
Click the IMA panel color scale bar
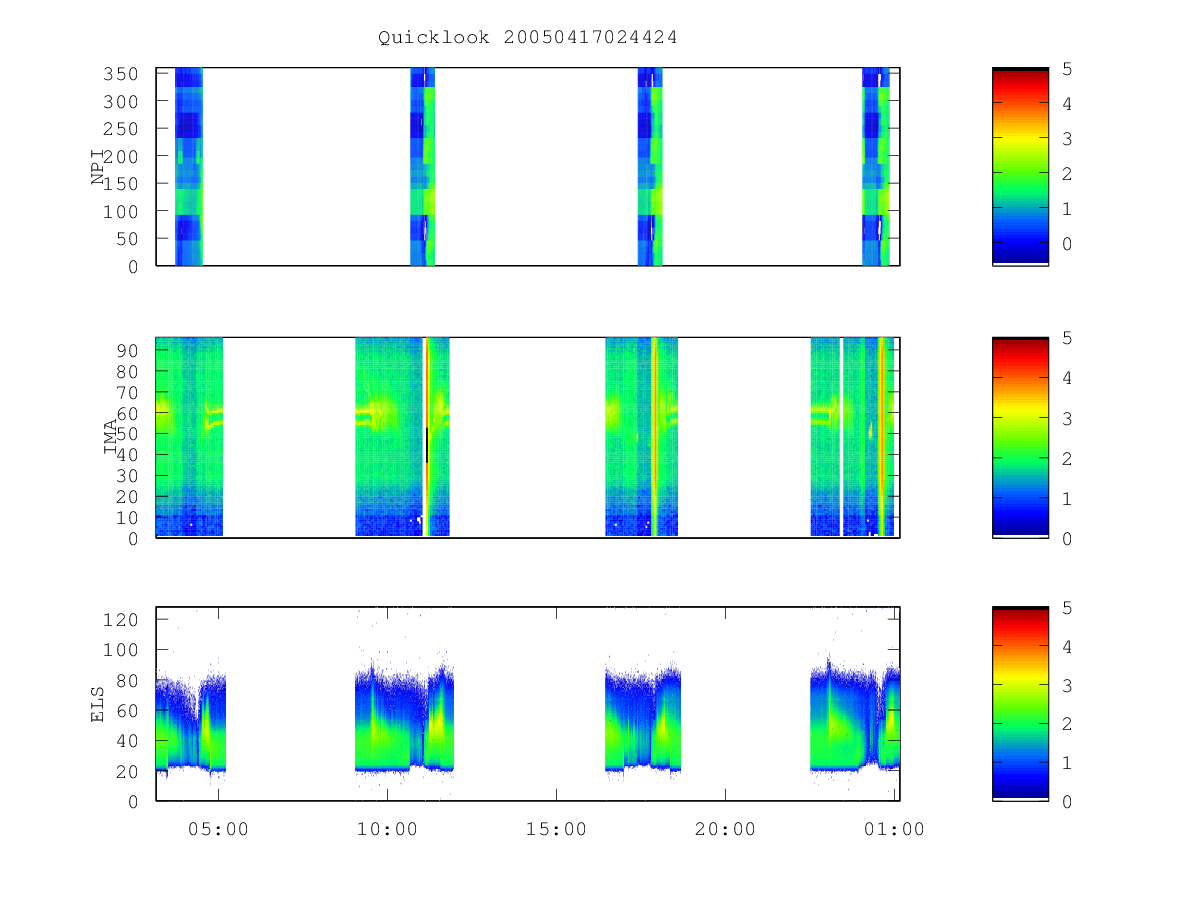coord(1020,437)
